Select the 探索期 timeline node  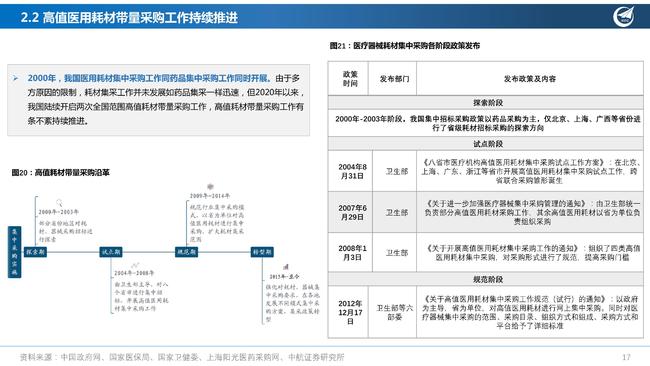(35, 252)
